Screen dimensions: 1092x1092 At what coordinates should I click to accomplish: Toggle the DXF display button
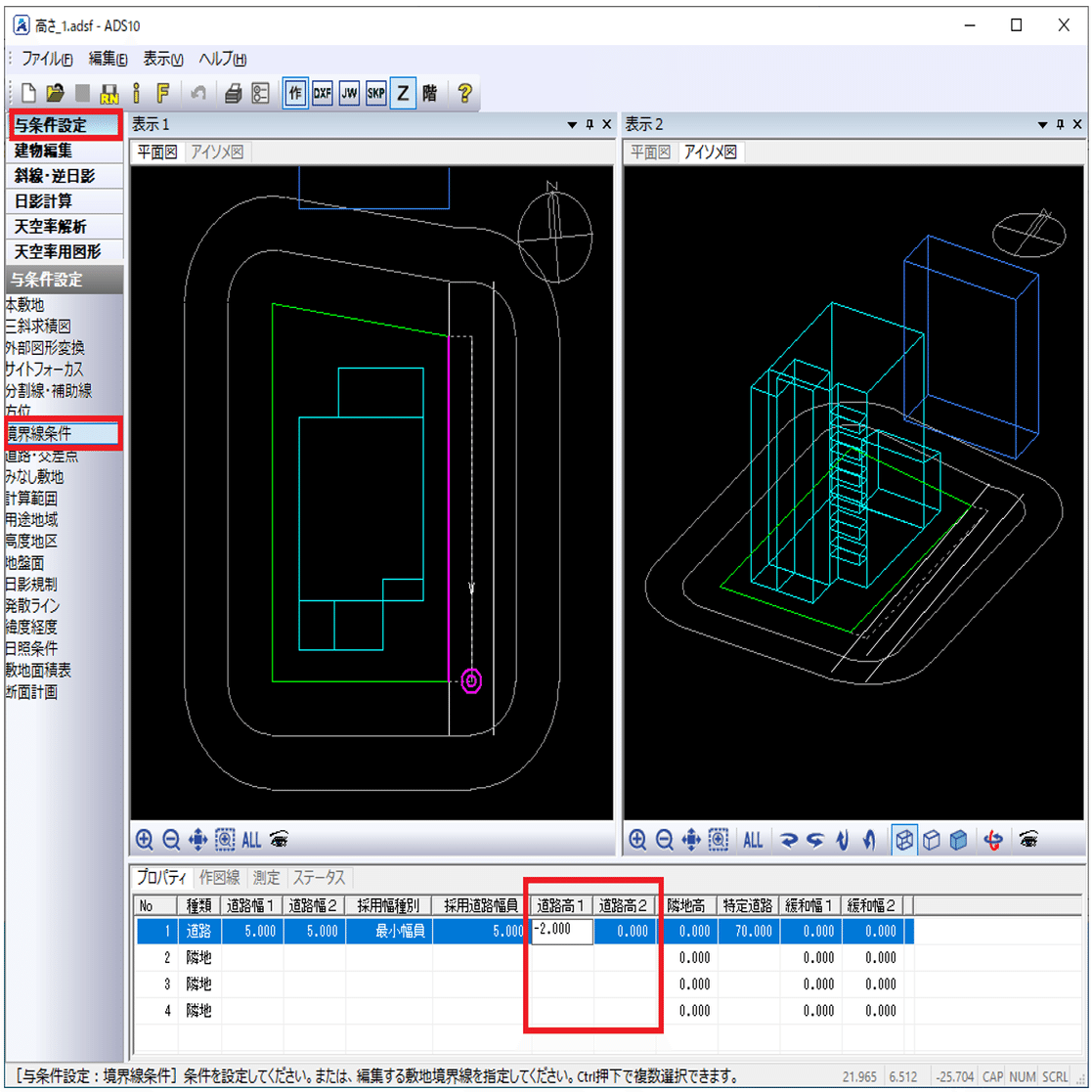coord(323,93)
